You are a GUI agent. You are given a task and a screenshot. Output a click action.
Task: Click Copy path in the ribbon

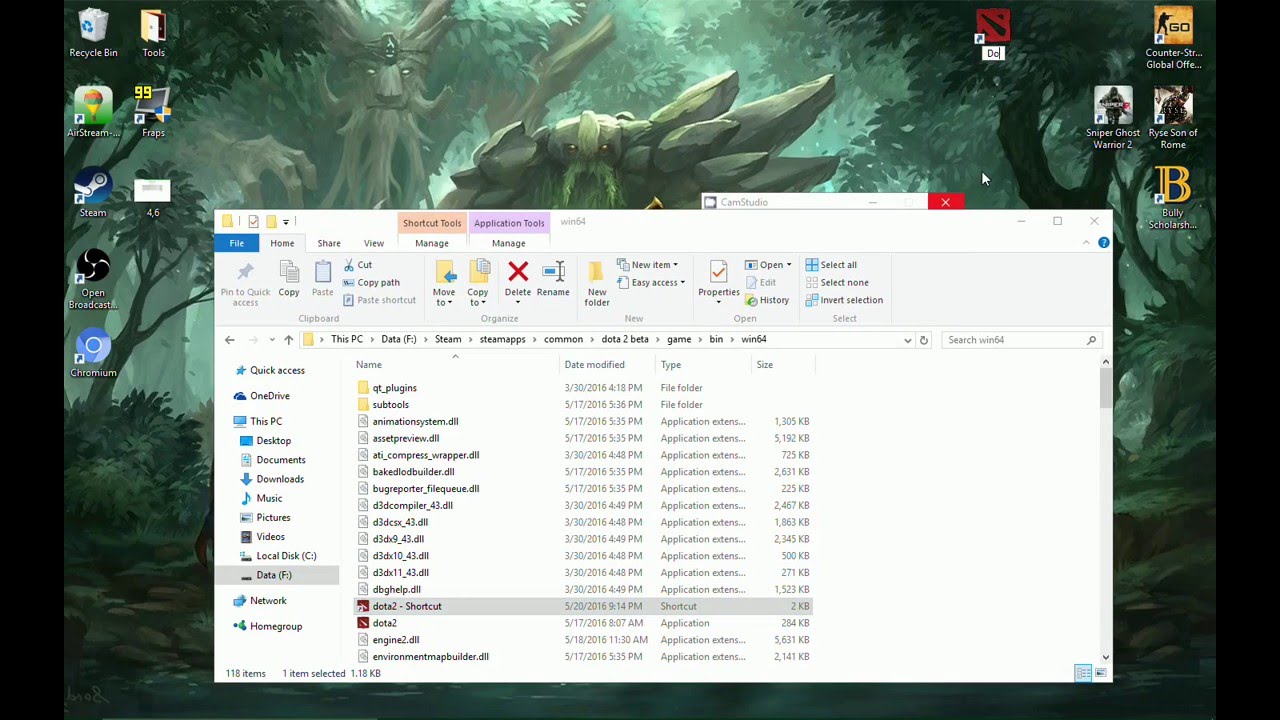tap(371, 283)
